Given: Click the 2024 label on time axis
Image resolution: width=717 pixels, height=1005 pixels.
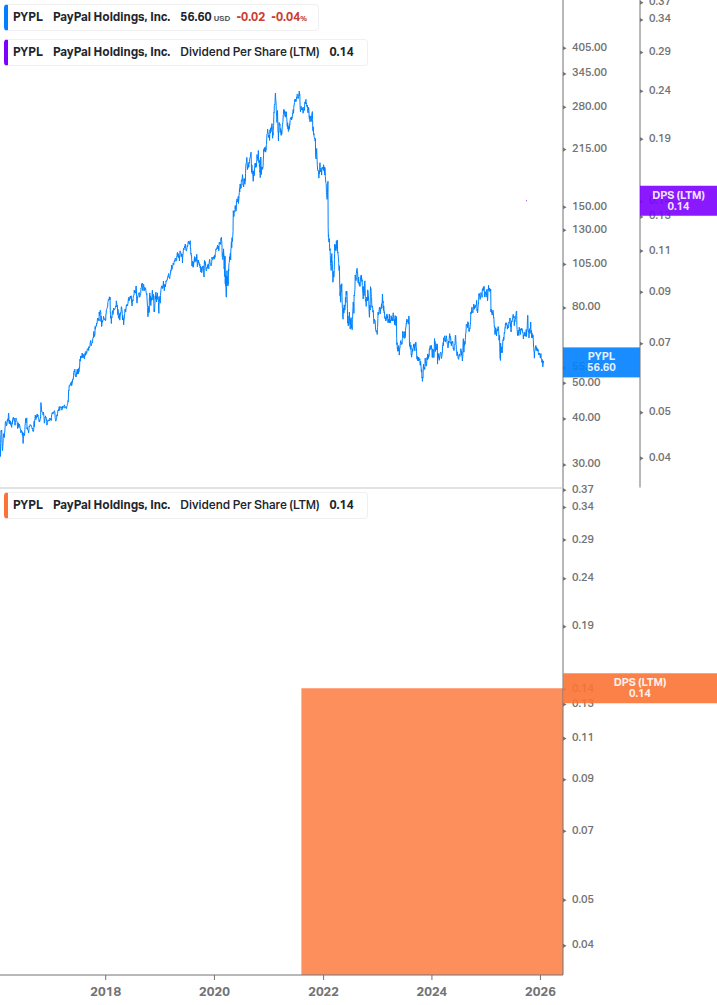Looking at the screenshot, I should tap(431, 992).
